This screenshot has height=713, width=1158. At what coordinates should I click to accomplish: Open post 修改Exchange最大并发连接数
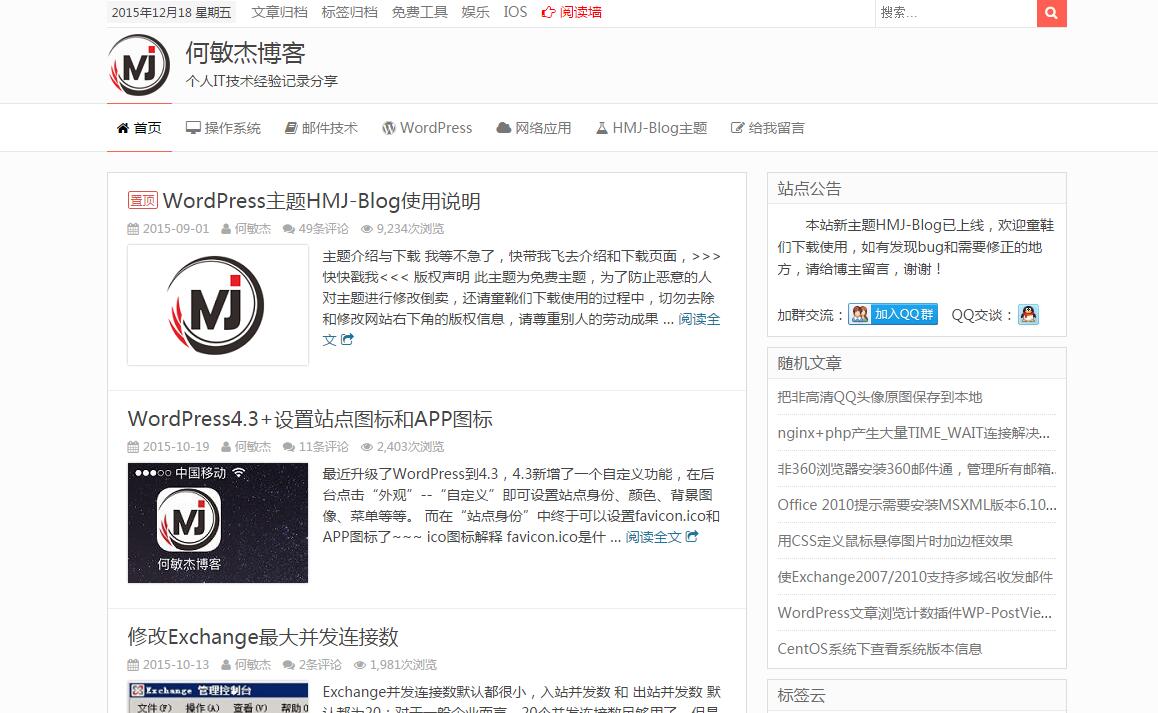pyautogui.click(x=263, y=637)
